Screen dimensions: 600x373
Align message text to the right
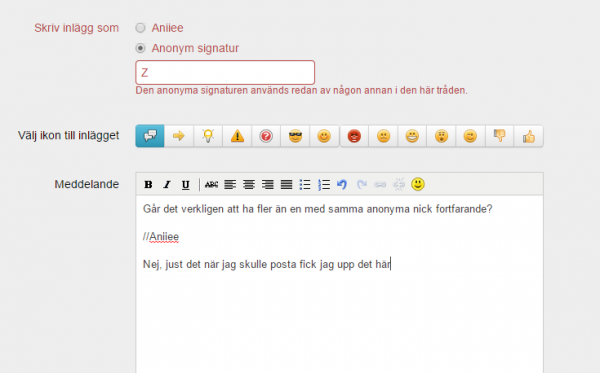pos(267,185)
